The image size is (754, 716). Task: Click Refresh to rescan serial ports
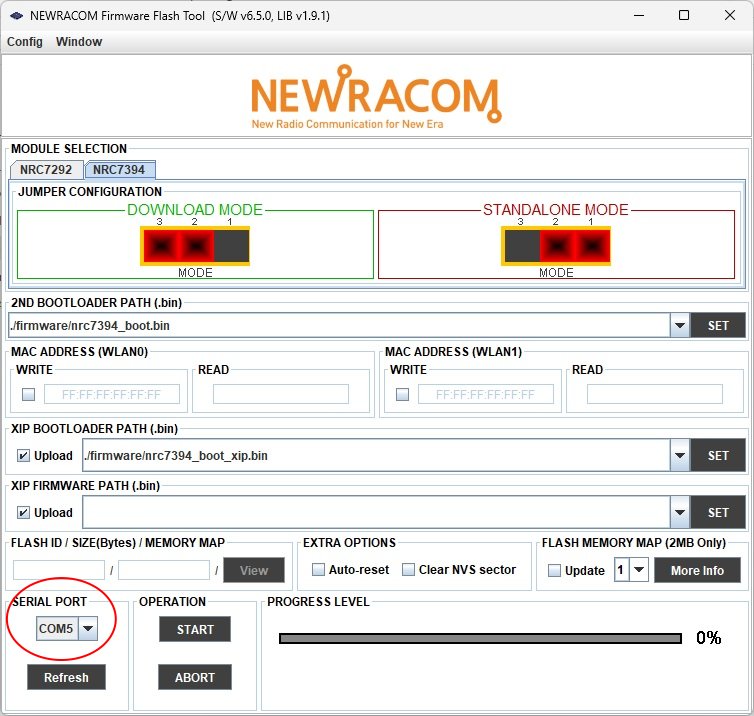coord(66,678)
